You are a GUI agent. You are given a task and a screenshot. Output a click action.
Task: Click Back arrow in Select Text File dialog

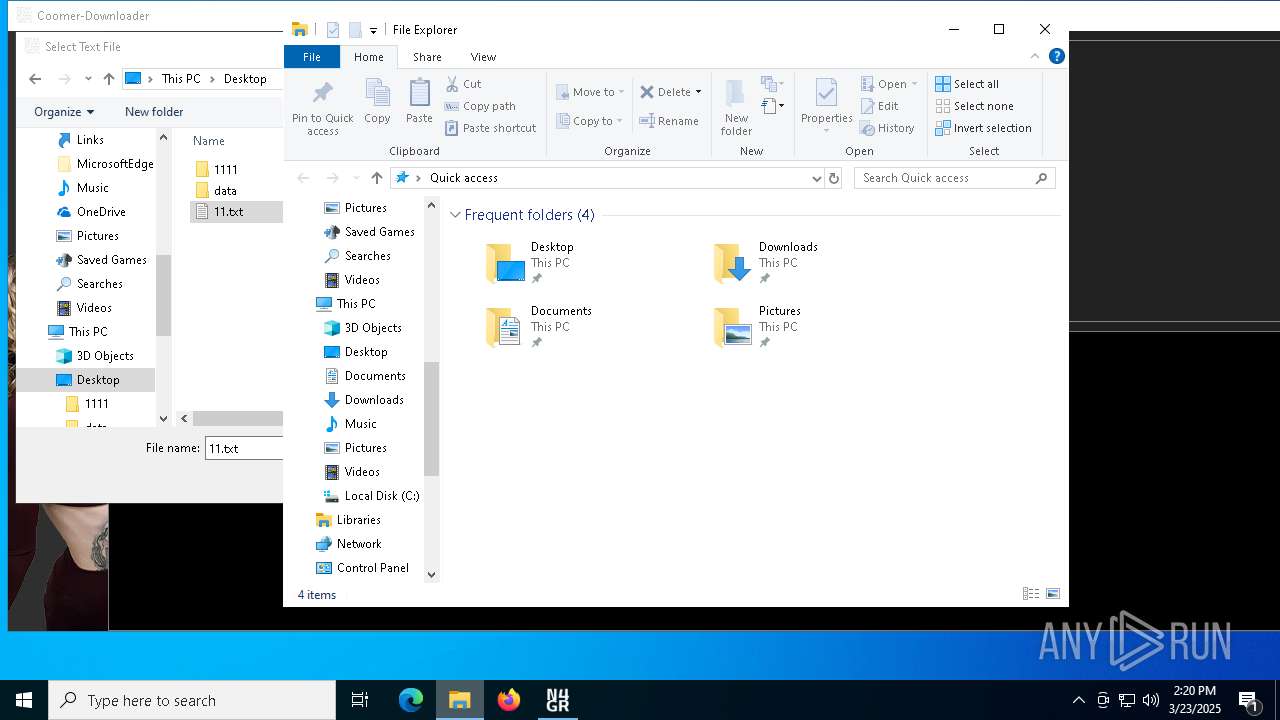[35, 79]
